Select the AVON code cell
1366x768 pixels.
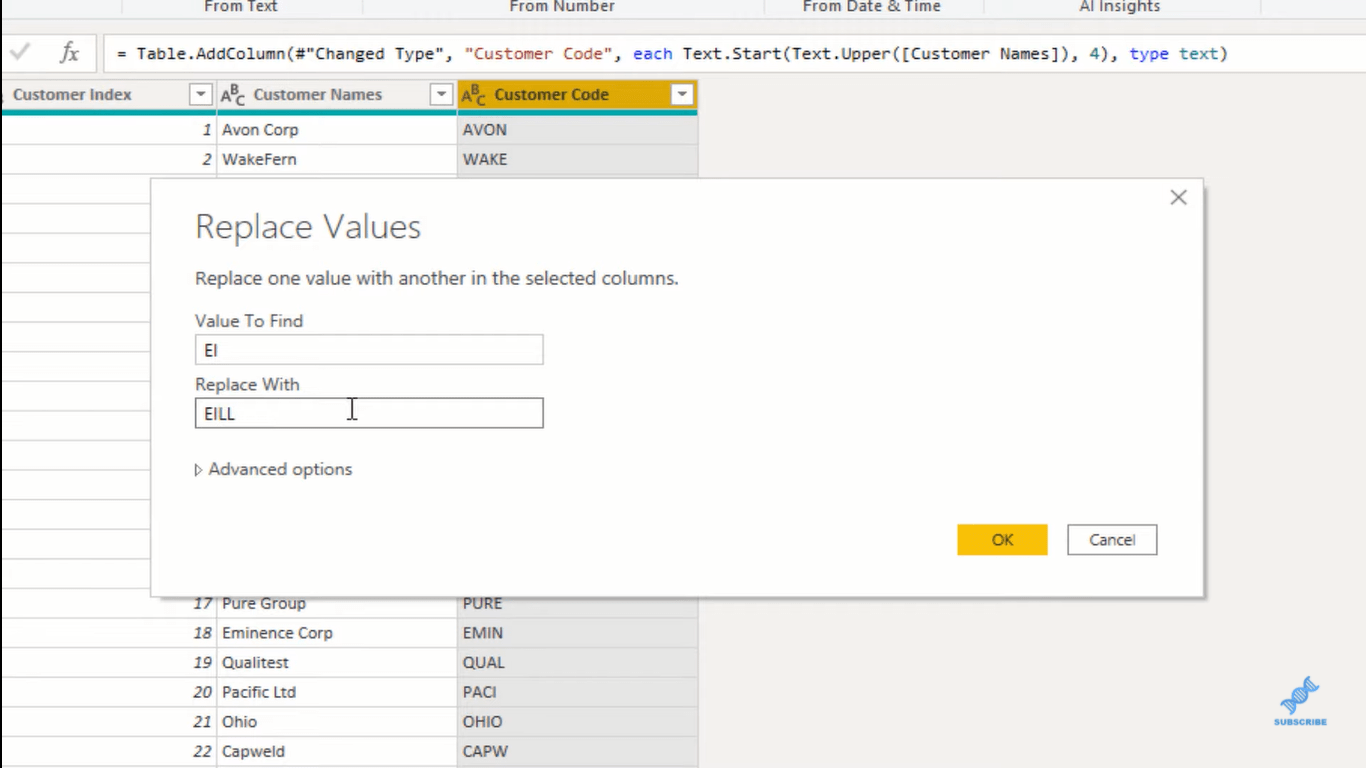tap(577, 130)
